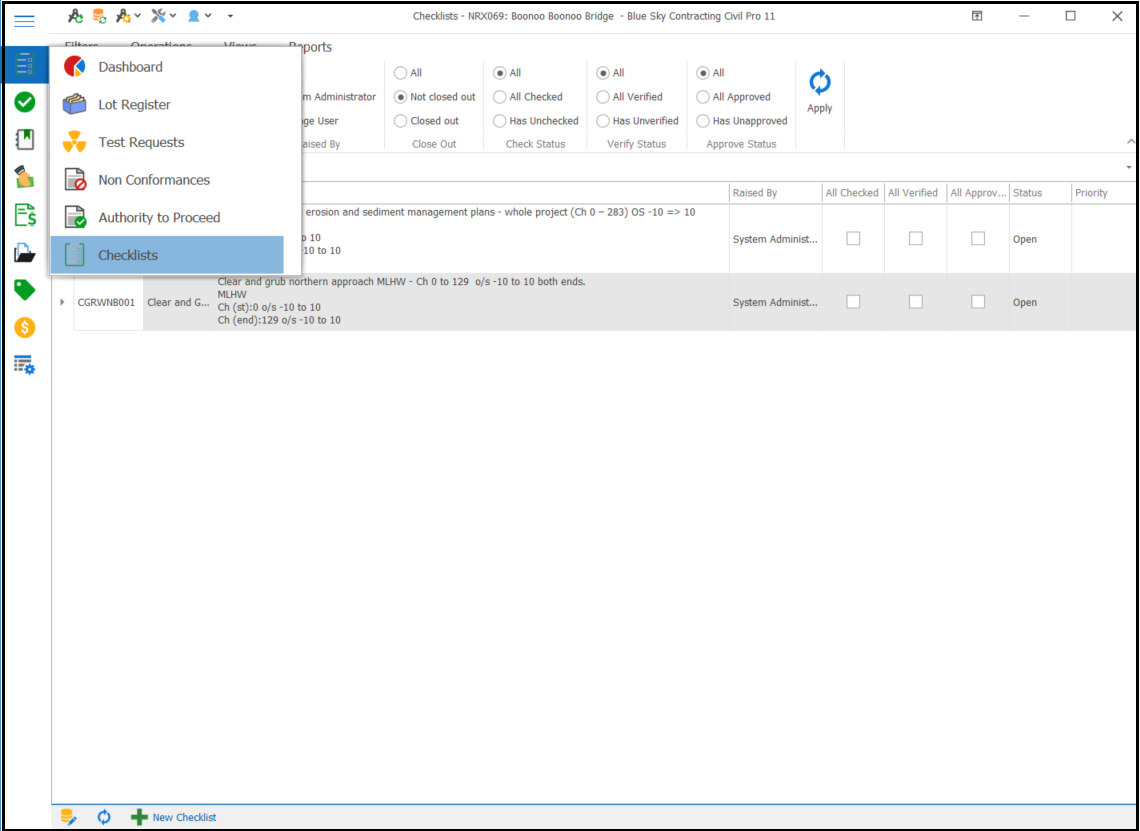
Task: Click the refresh icon in bottom bar
Action: click(104, 817)
